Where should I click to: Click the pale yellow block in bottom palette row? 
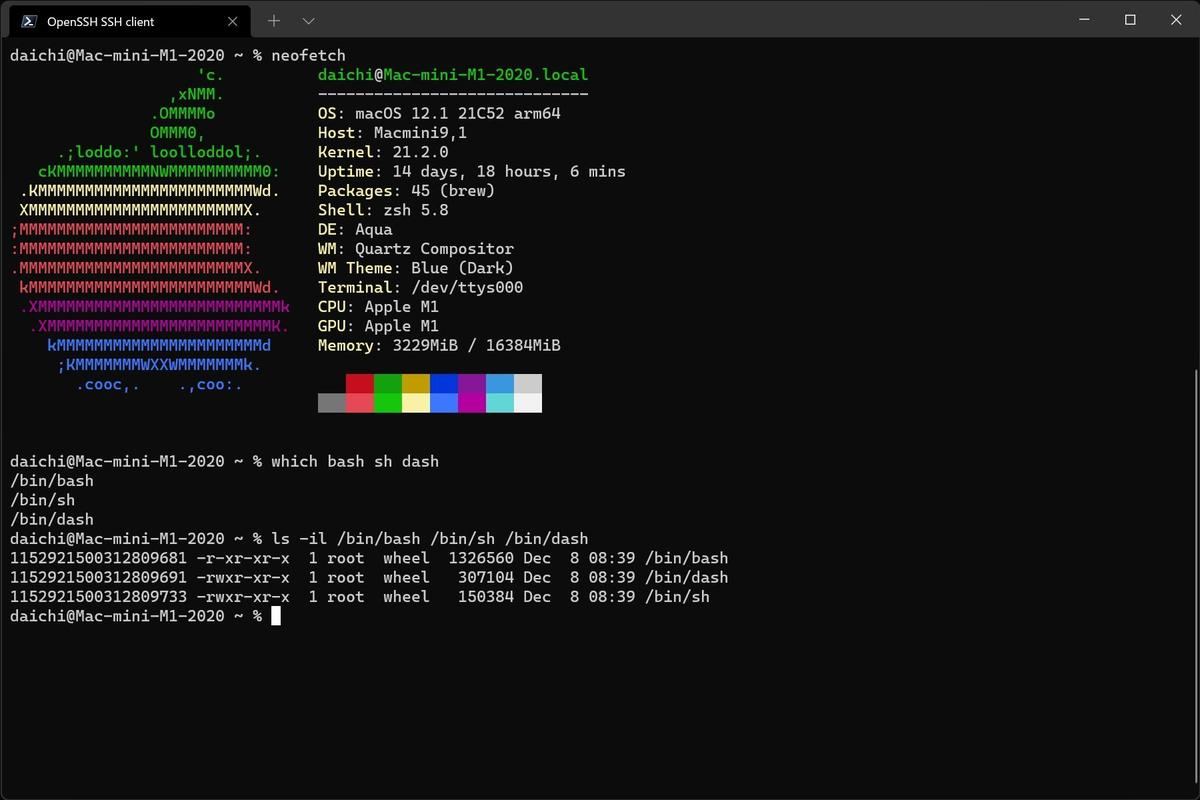(x=416, y=403)
